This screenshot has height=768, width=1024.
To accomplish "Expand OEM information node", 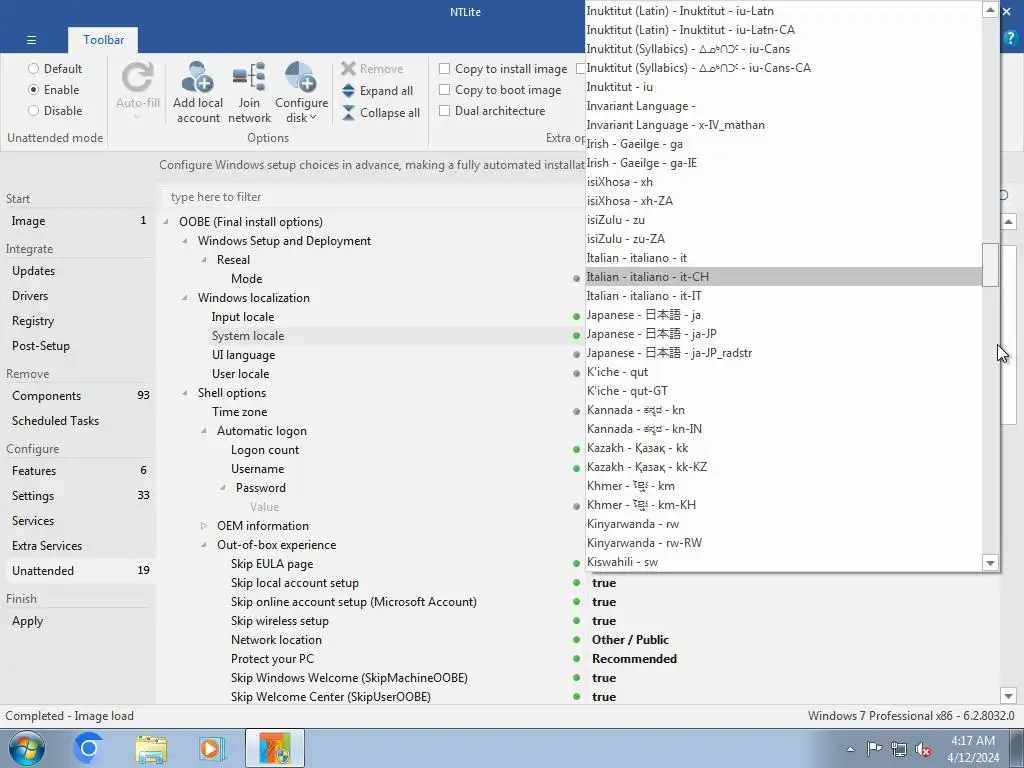I will (204, 526).
